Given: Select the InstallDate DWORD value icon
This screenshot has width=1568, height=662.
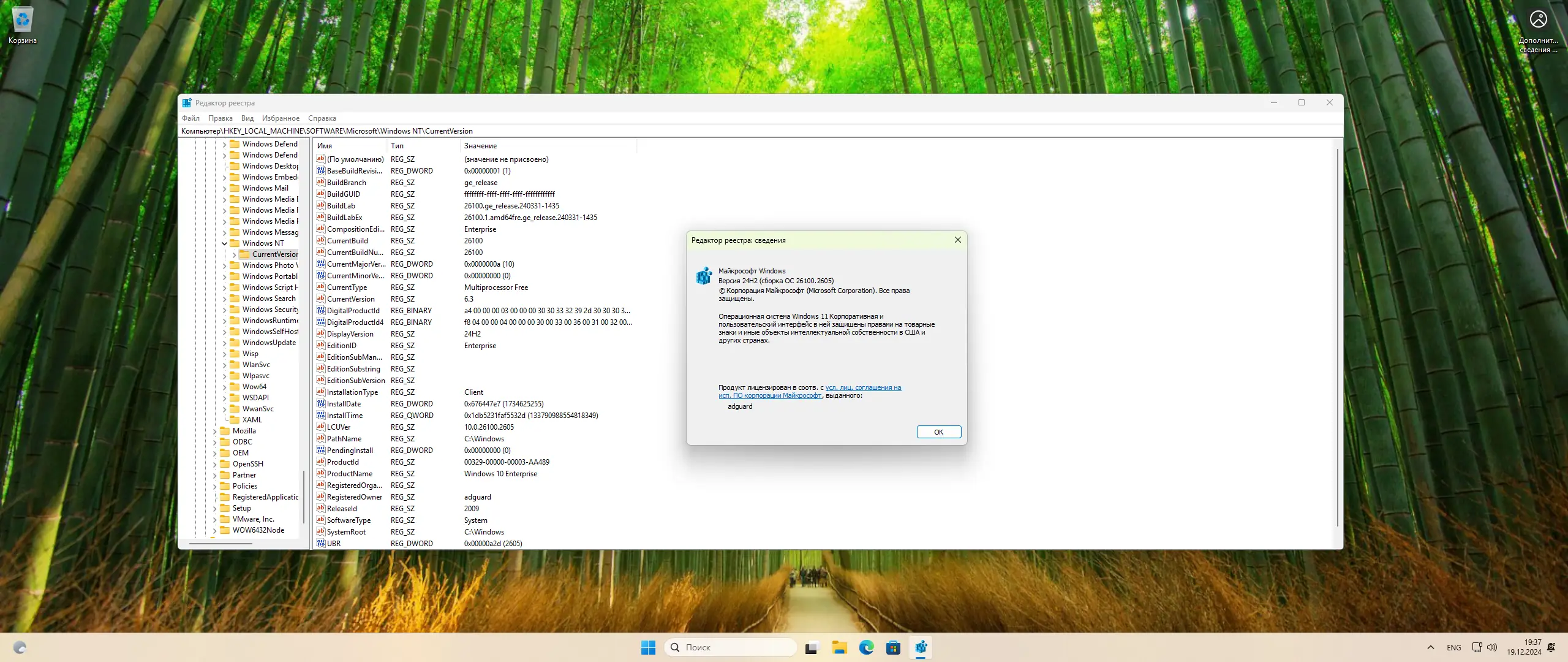Looking at the screenshot, I should [x=321, y=403].
